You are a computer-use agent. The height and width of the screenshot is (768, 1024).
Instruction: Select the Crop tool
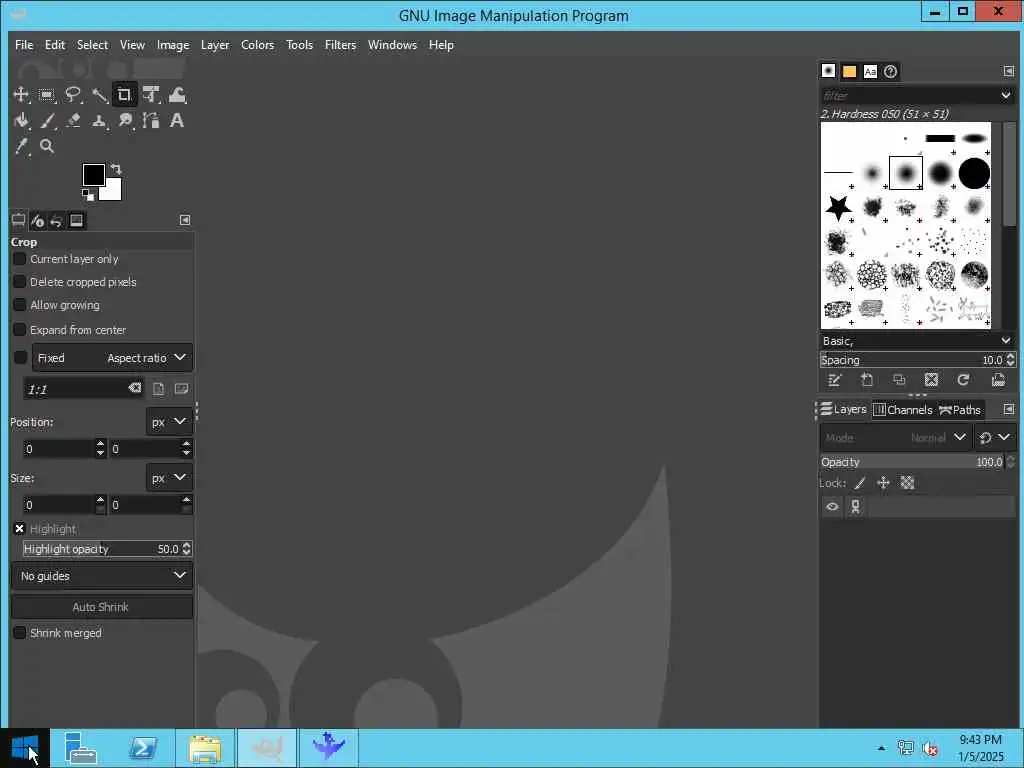125,95
